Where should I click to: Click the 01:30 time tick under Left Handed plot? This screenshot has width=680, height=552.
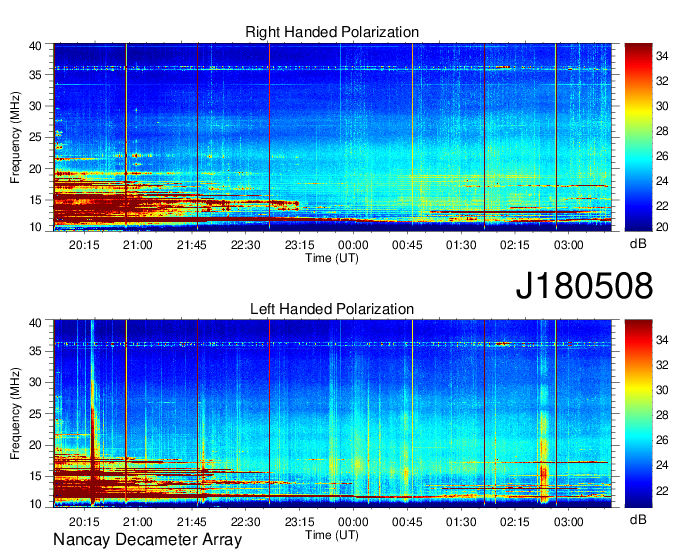click(x=461, y=522)
